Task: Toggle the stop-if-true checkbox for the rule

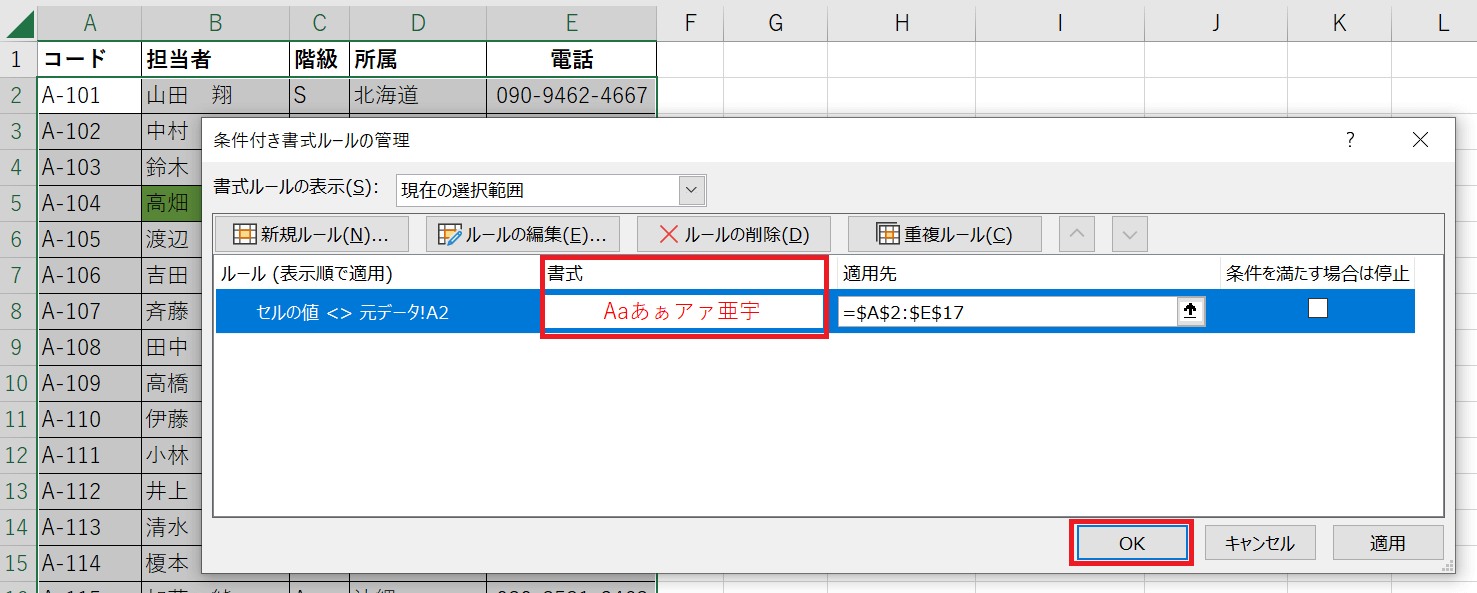Action: tap(1317, 309)
